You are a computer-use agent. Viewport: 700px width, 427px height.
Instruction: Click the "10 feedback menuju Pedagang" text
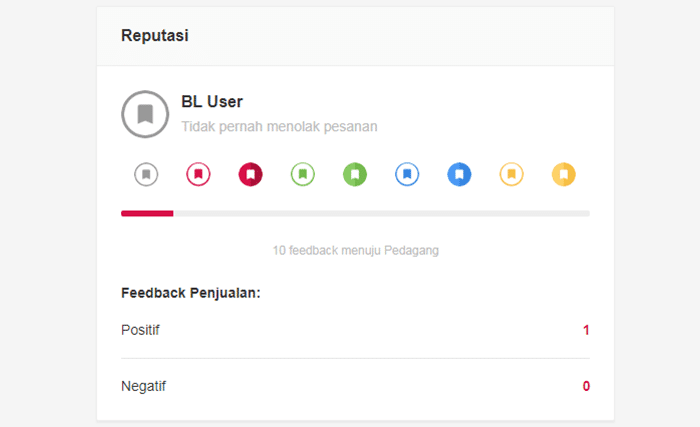coord(355,250)
